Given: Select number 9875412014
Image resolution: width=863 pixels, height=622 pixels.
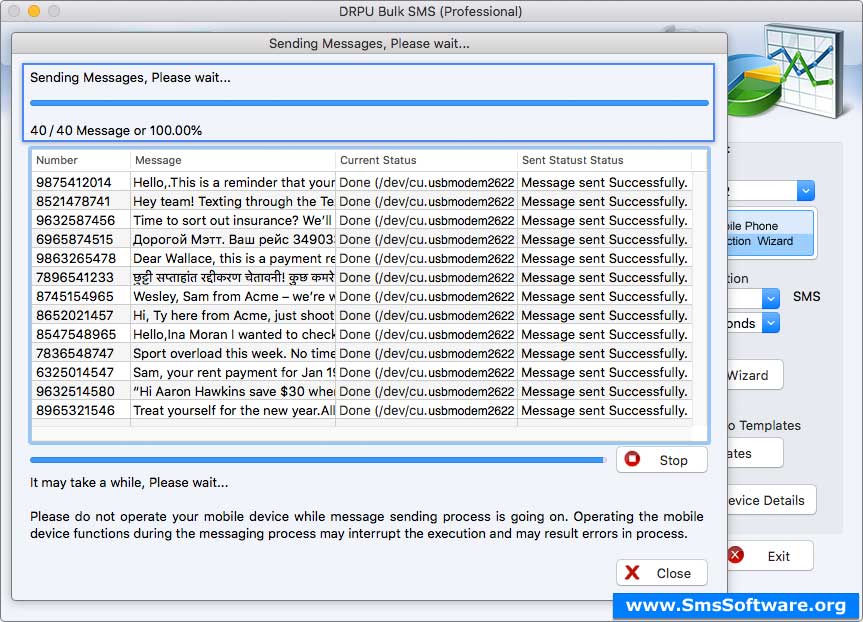Looking at the screenshot, I should tap(74, 182).
